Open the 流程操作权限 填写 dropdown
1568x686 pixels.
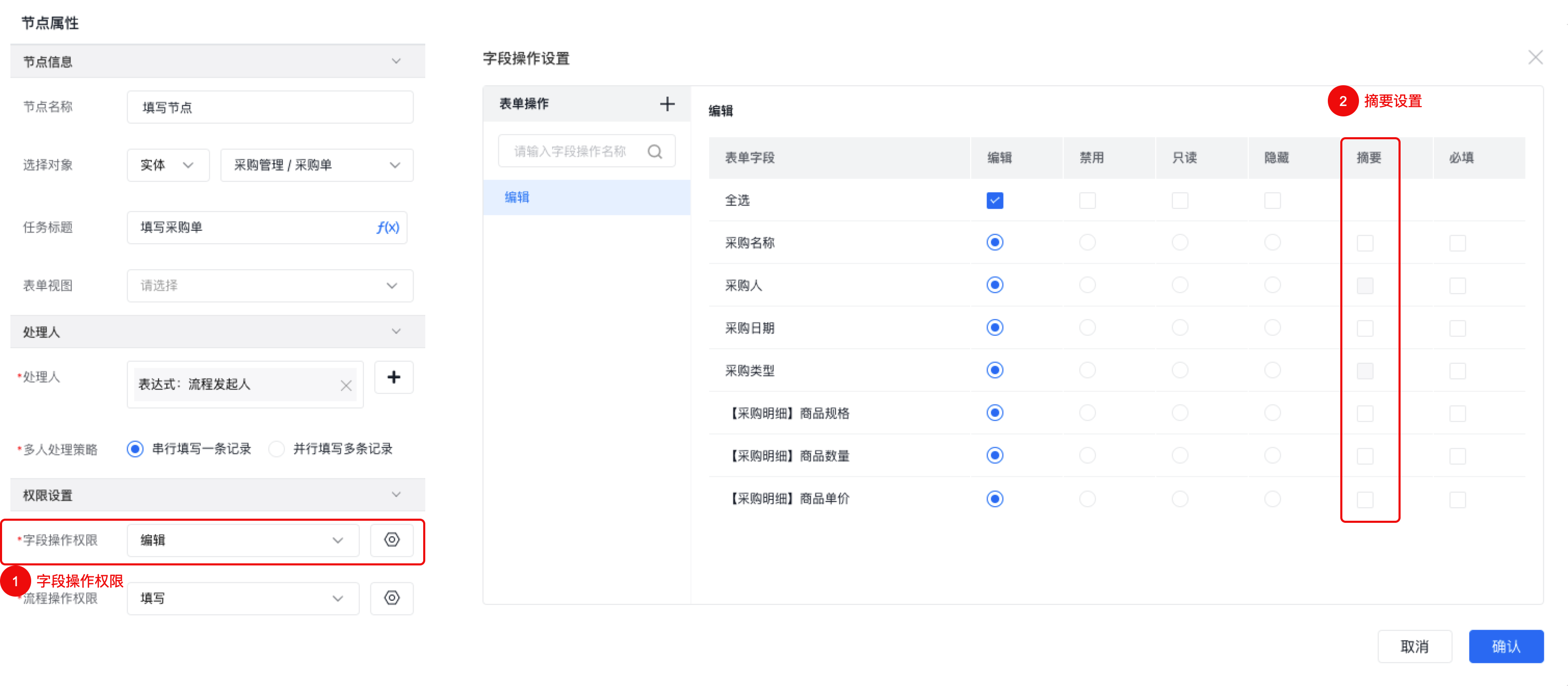[243, 598]
